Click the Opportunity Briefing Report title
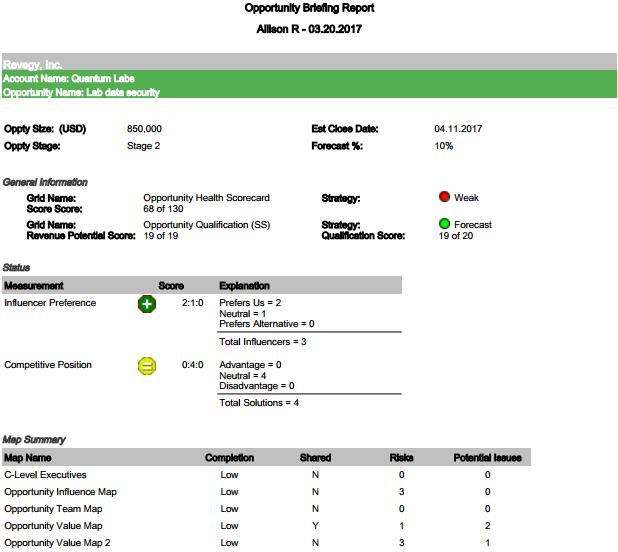This screenshot has height=552, width=618. pos(309,8)
